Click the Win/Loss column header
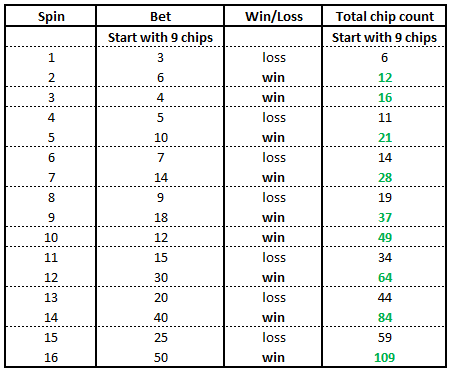451x373 pixels. click(x=274, y=16)
